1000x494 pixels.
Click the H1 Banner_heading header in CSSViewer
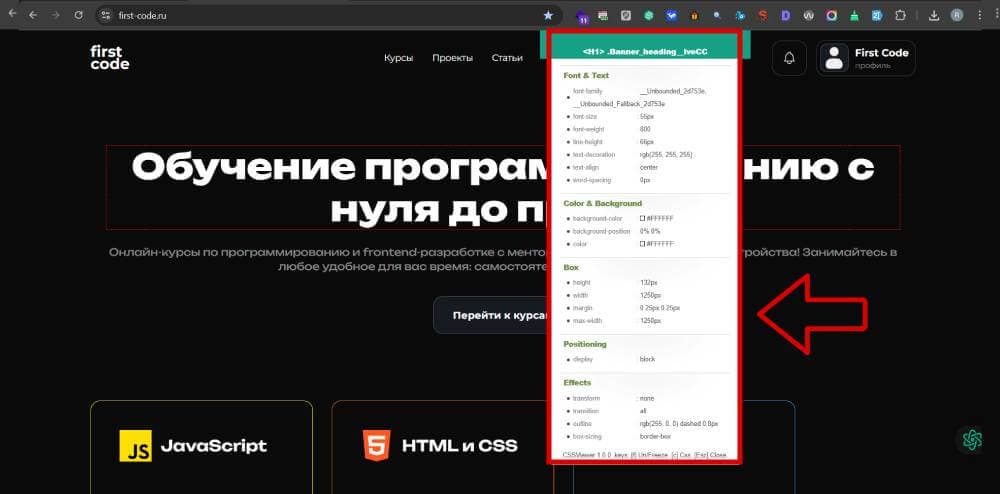click(x=643, y=51)
